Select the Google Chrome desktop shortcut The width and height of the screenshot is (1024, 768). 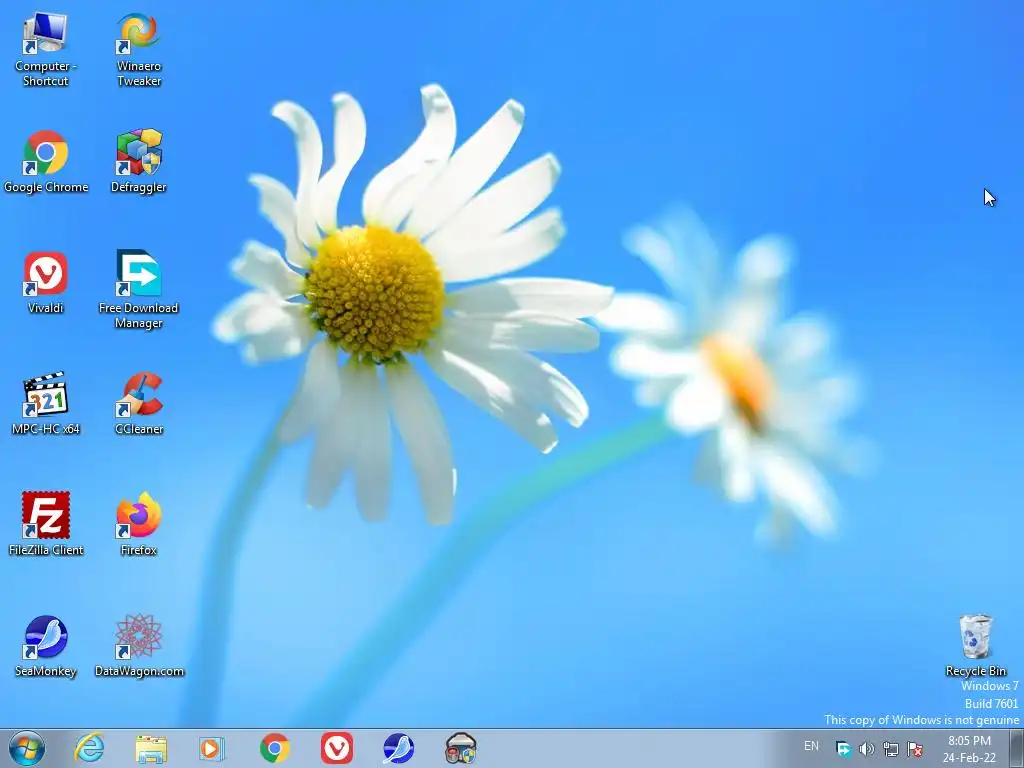(x=46, y=161)
